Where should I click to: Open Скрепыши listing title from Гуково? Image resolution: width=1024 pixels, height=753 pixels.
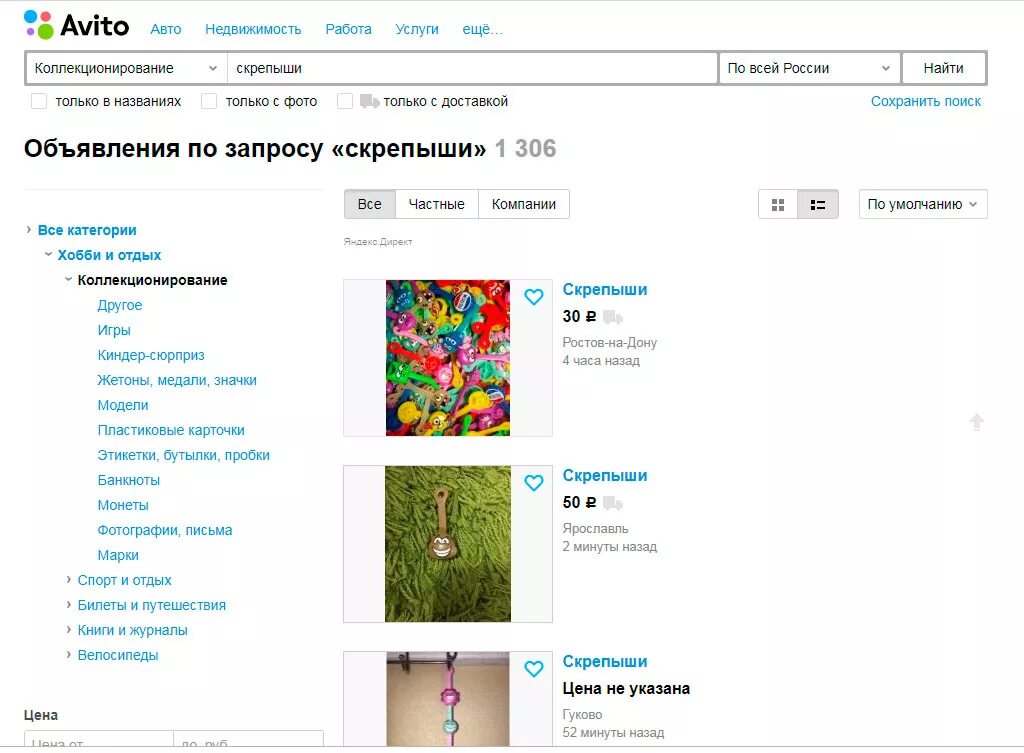pos(605,662)
